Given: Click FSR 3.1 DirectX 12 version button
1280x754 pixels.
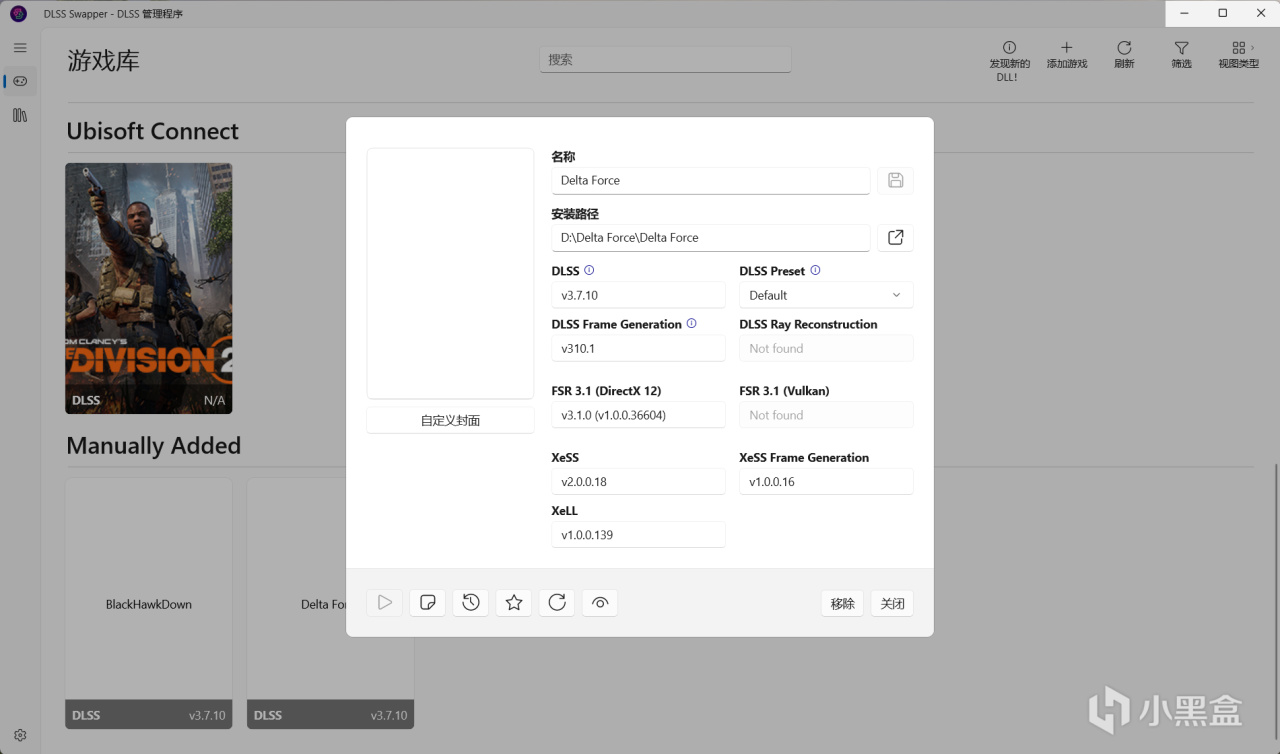Looking at the screenshot, I should click(639, 415).
